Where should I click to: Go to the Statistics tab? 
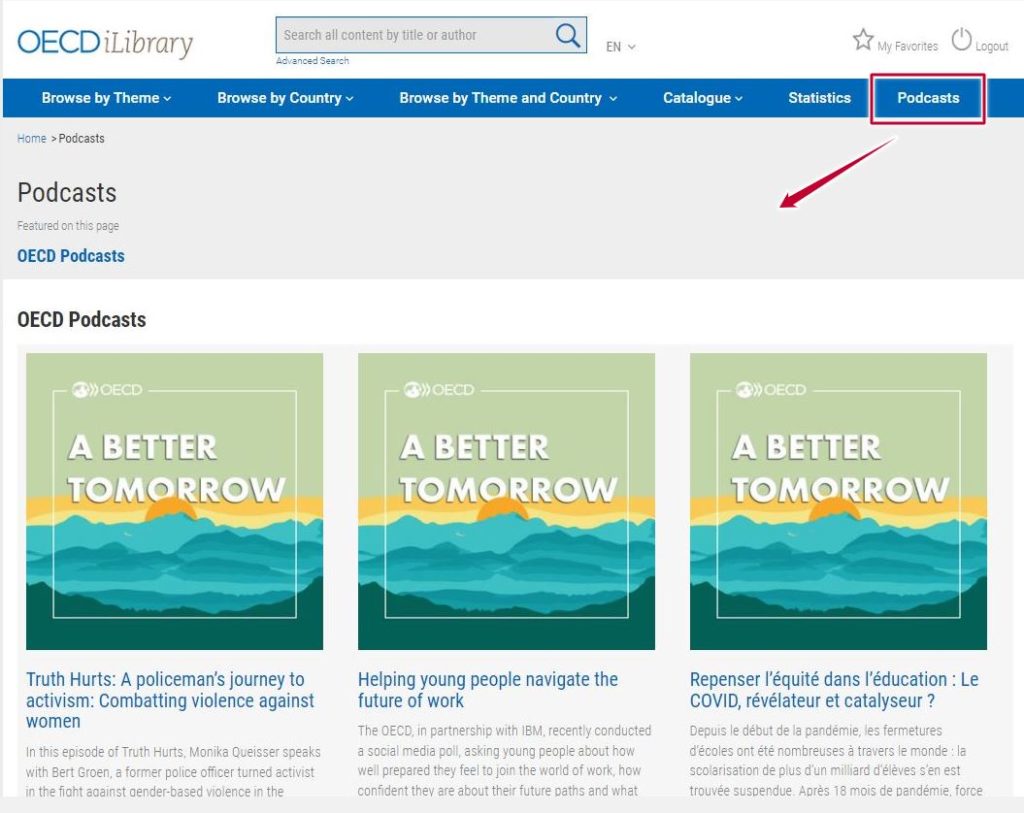pyautogui.click(x=819, y=98)
